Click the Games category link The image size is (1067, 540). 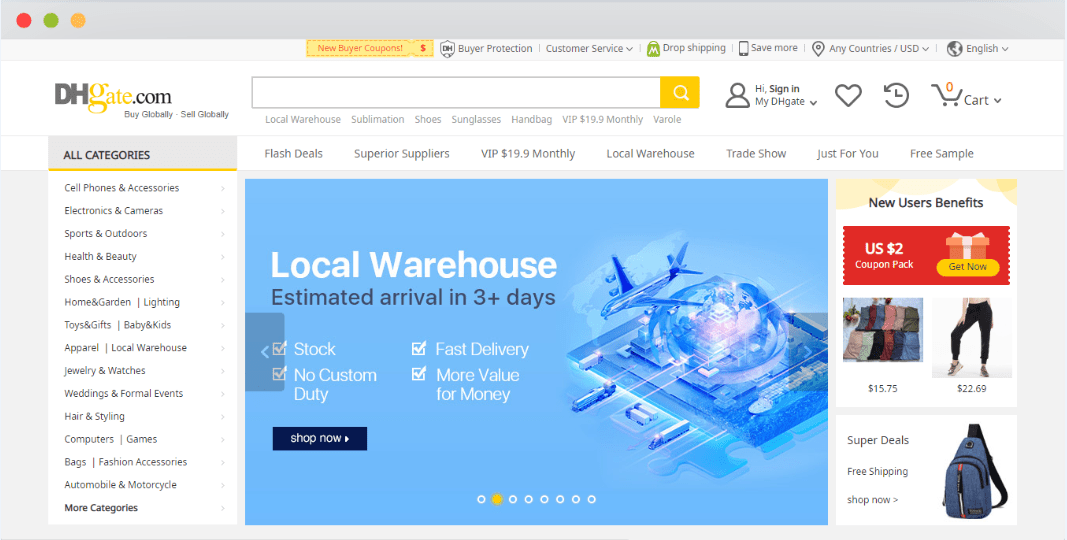click(x=142, y=439)
